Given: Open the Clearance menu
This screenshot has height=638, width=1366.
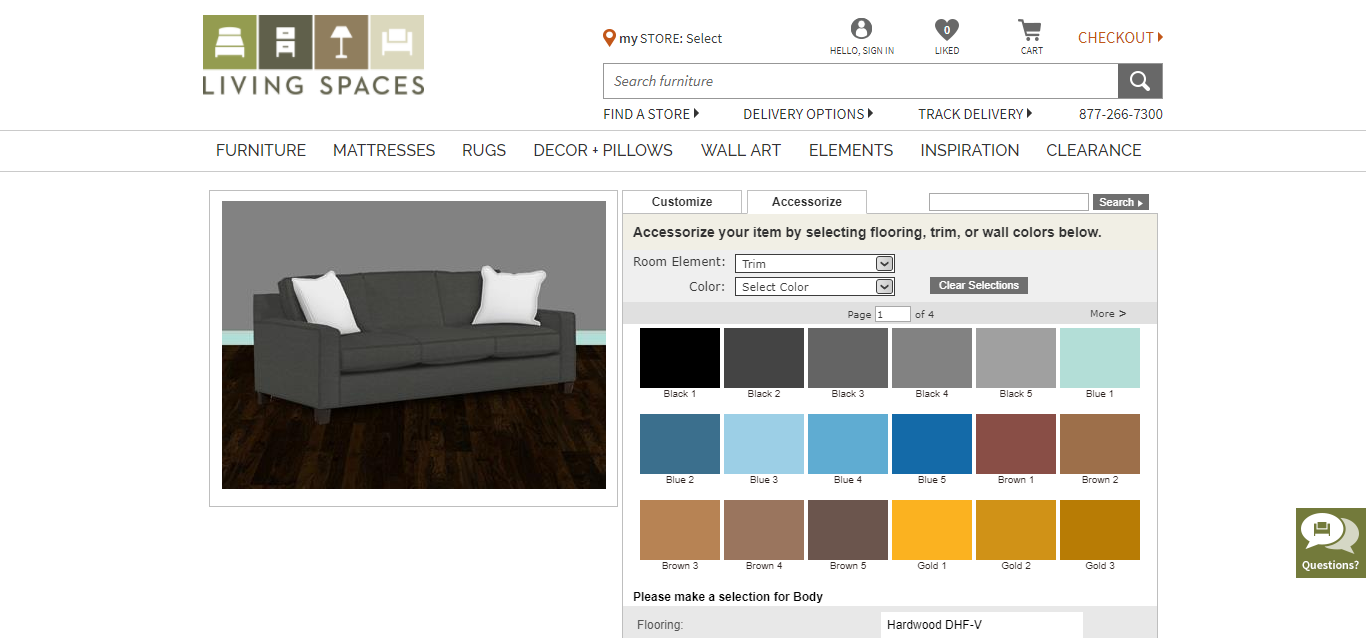Looking at the screenshot, I should click(x=1094, y=150).
